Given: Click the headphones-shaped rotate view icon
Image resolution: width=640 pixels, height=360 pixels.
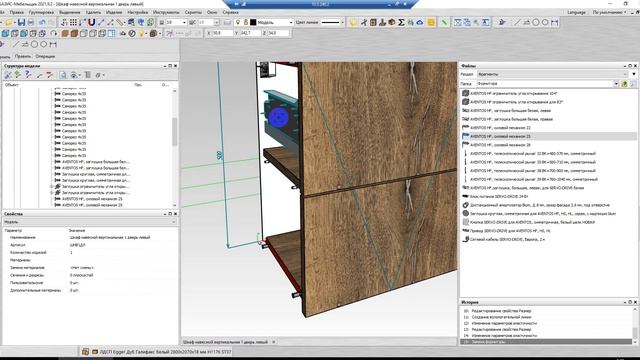Looking at the screenshot, I should 53,33.
